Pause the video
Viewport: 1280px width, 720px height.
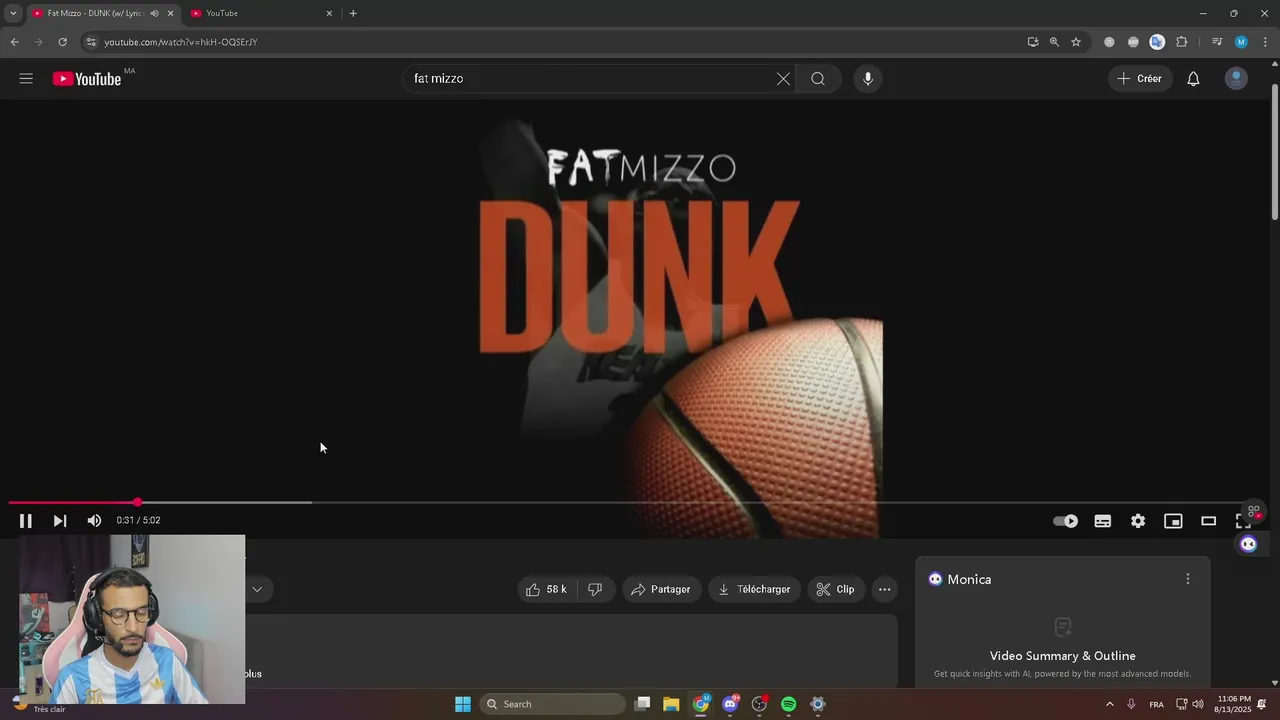26,520
